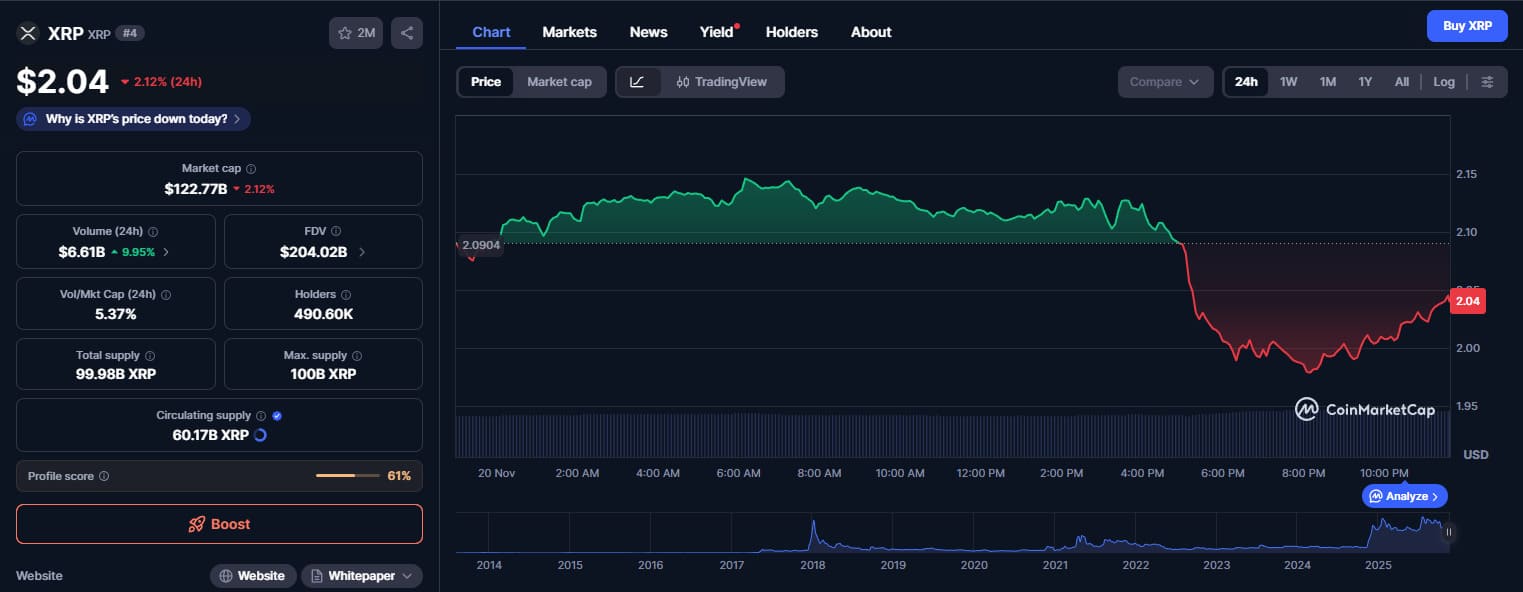Select the line chart icon
This screenshot has width=1523, height=592.
[638, 82]
